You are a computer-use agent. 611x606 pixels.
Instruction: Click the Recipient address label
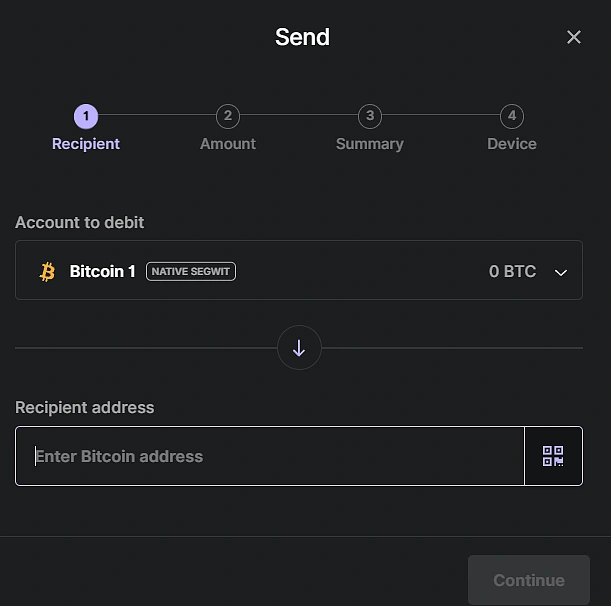(85, 407)
